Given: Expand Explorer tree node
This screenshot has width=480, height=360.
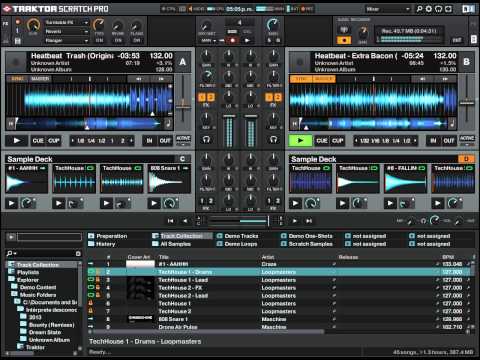Looking at the screenshot, I should [x=11, y=279].
